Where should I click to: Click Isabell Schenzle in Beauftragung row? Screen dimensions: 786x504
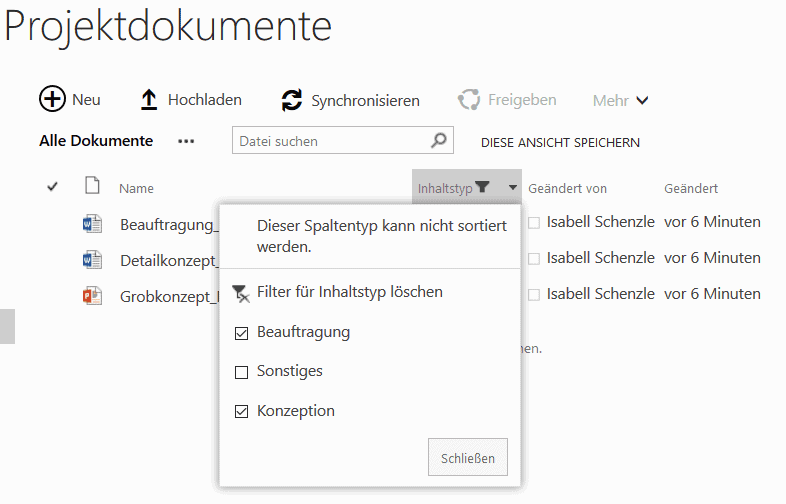coord(601,222)
